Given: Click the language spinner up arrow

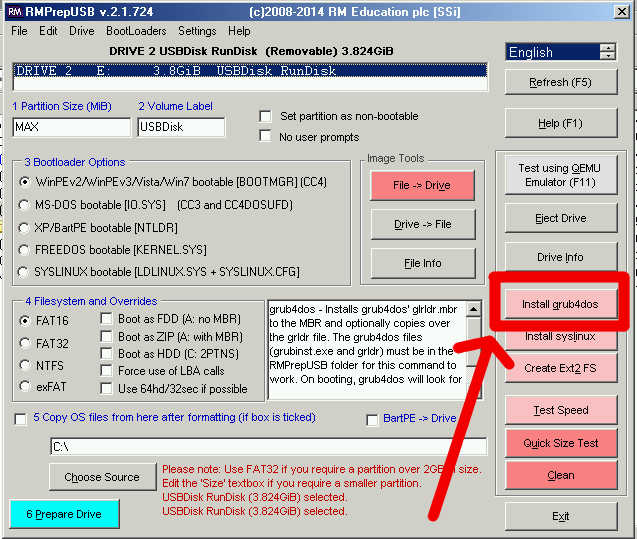Looking at the screenshot, I should tap(607, 47).
